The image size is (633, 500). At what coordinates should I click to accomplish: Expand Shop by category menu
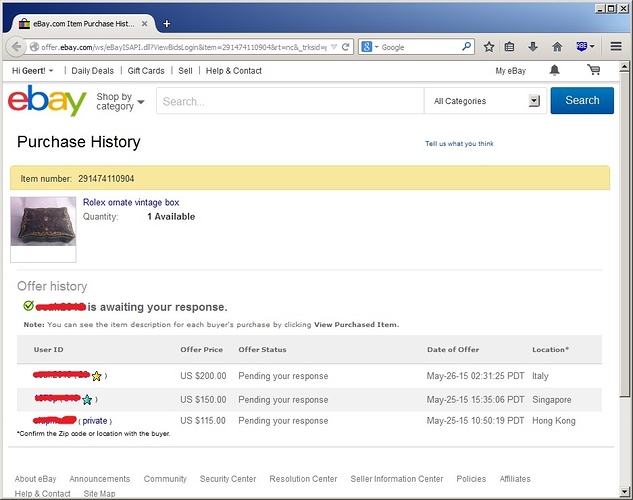point(120,101)
